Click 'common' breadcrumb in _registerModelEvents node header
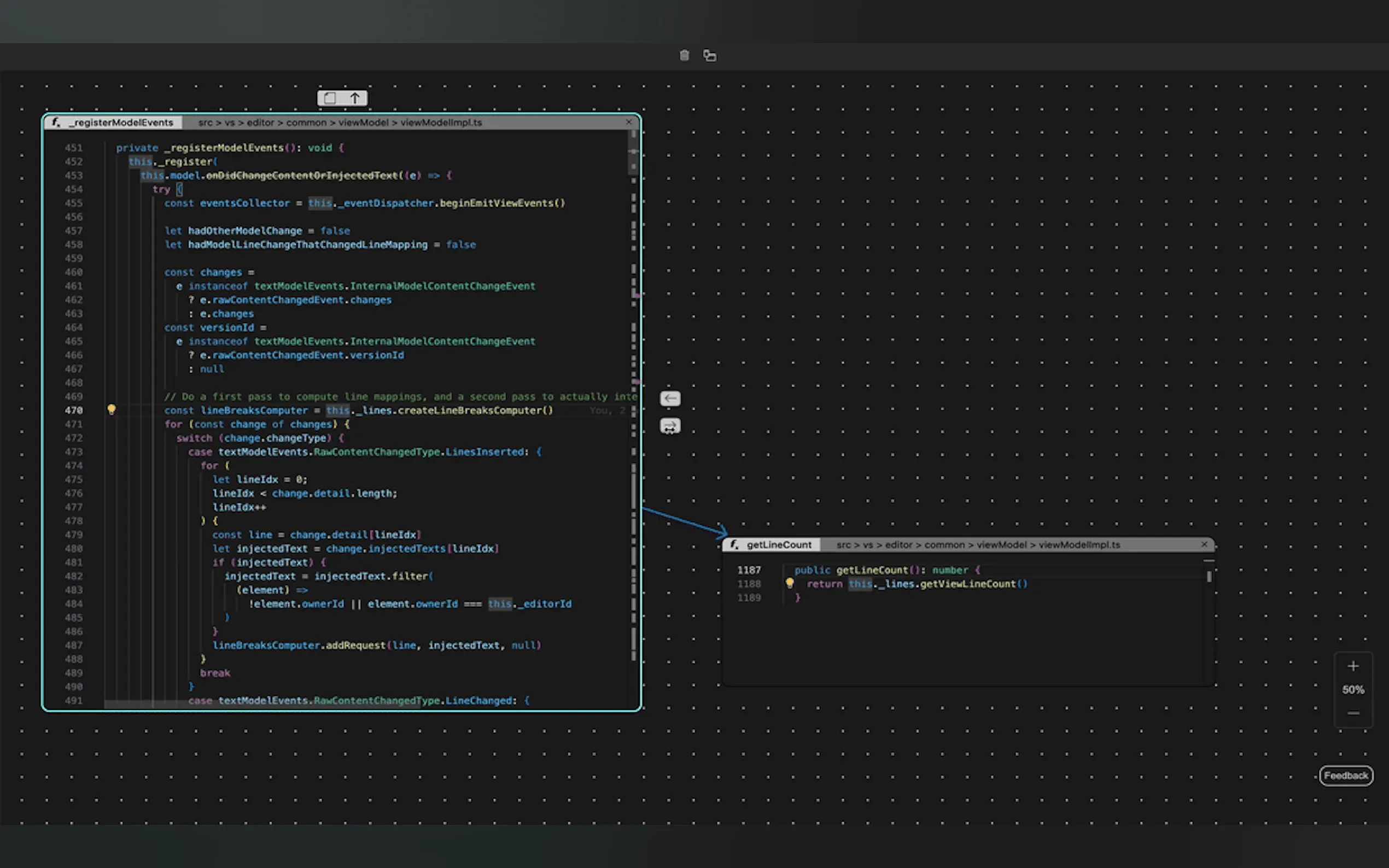The height and width of the screenshot is (868, 1389). click(x=306, y=122)
